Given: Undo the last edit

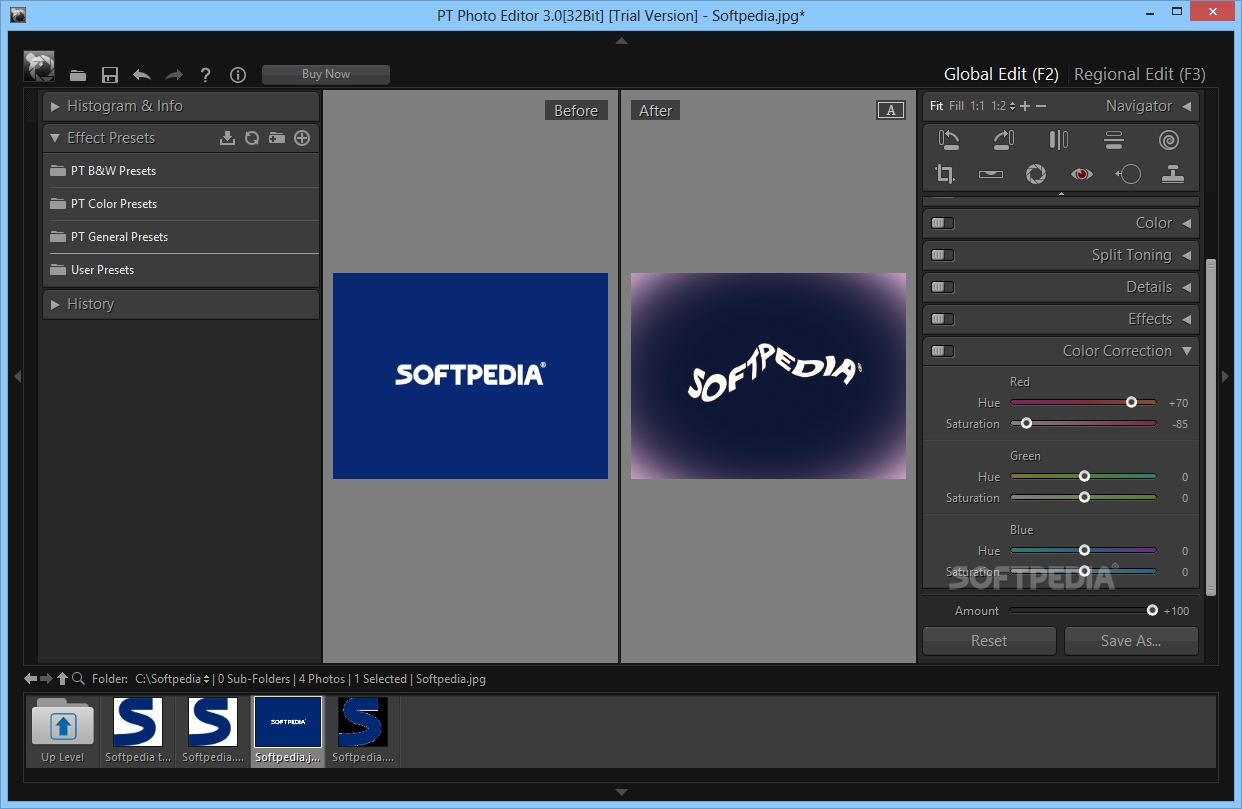Looking at the screenshot, I should (x=142, y=75).
